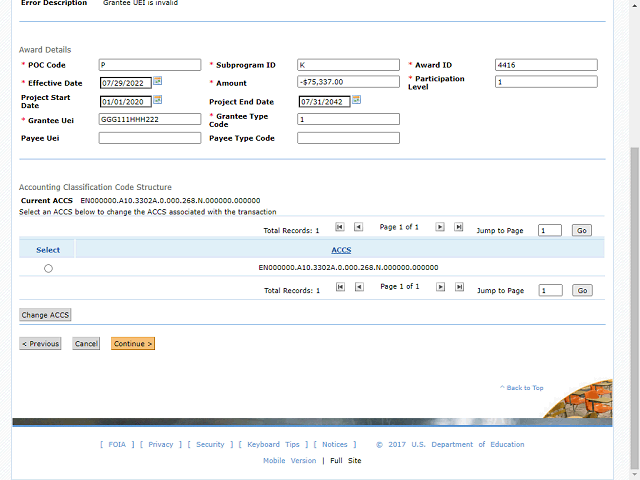
Task: Click the Change ACCS button
Action: pos(45,315)
